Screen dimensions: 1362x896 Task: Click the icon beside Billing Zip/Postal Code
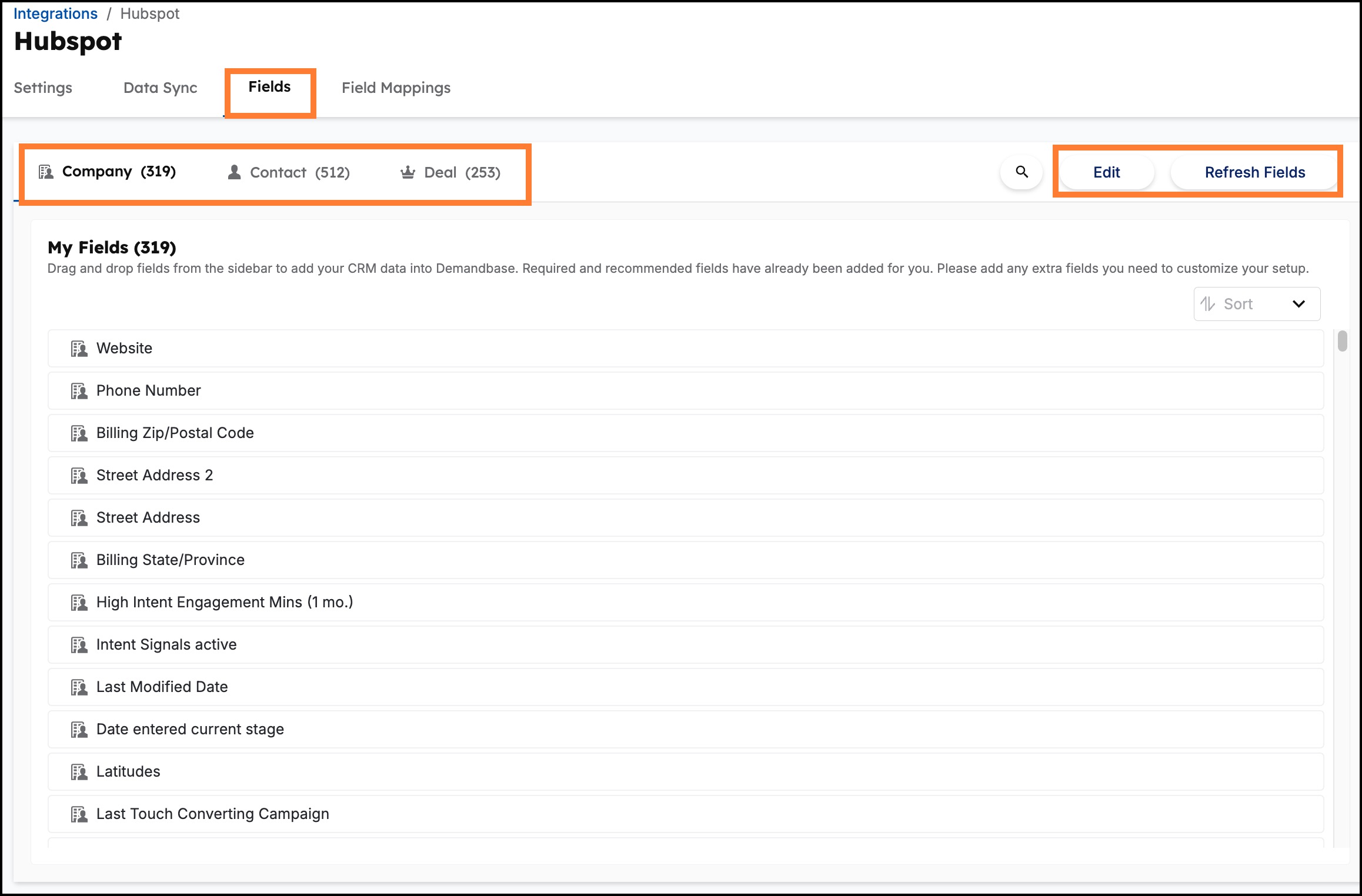[x=79, y=433]
